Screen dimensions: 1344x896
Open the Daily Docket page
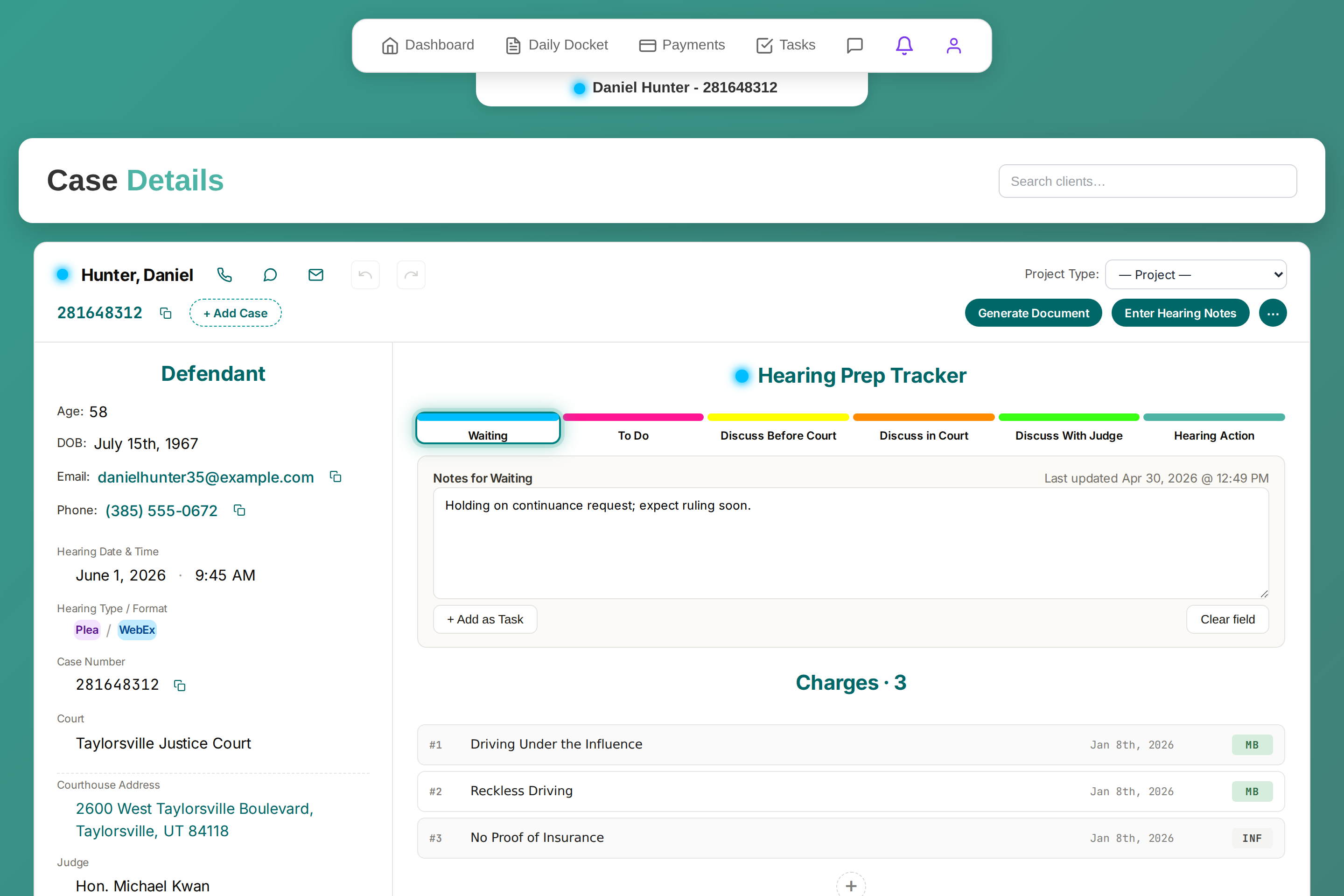[x=557, y=45]
